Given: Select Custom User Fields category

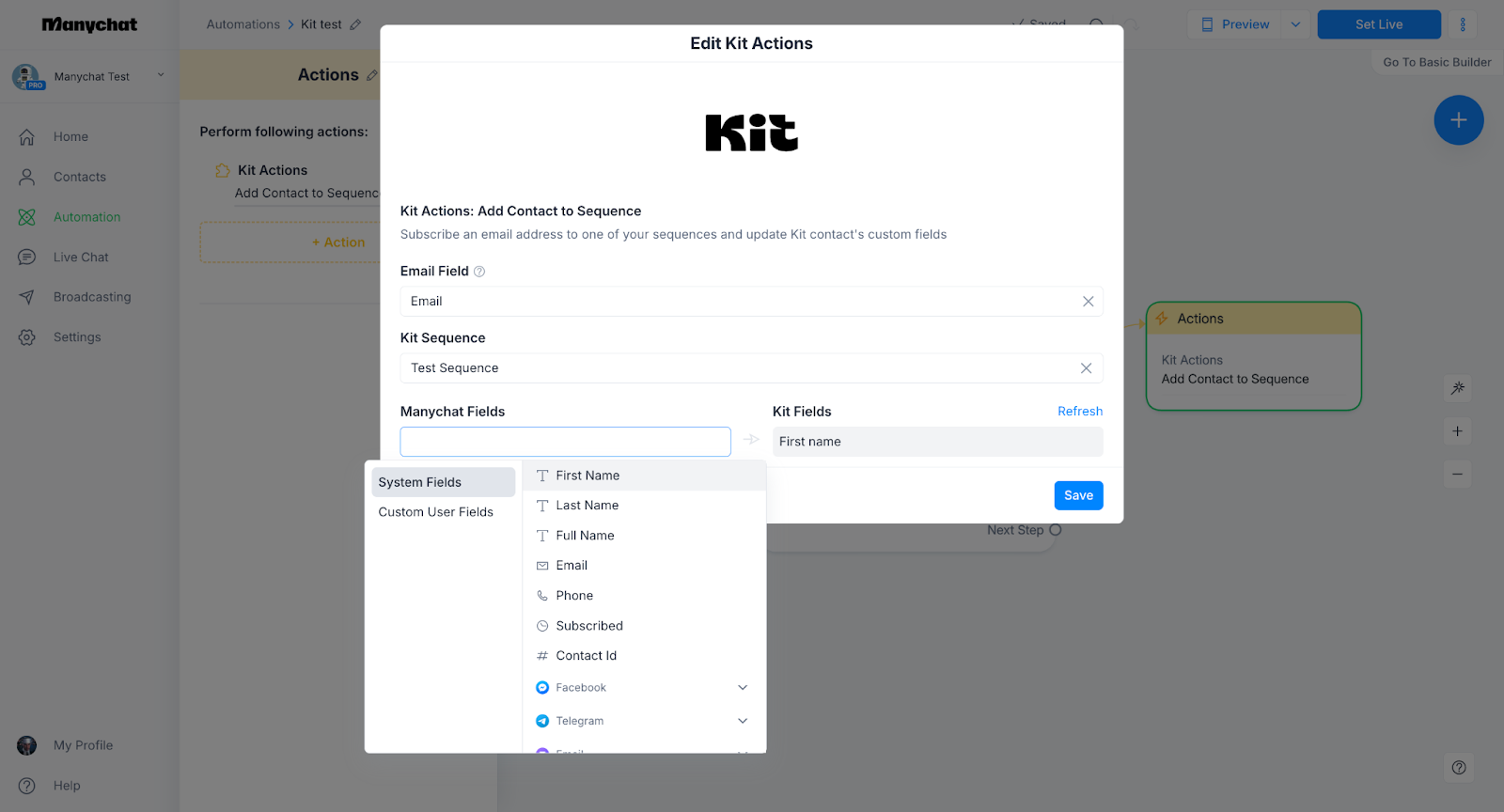Looking at the screenshot, I should point(436,512).
